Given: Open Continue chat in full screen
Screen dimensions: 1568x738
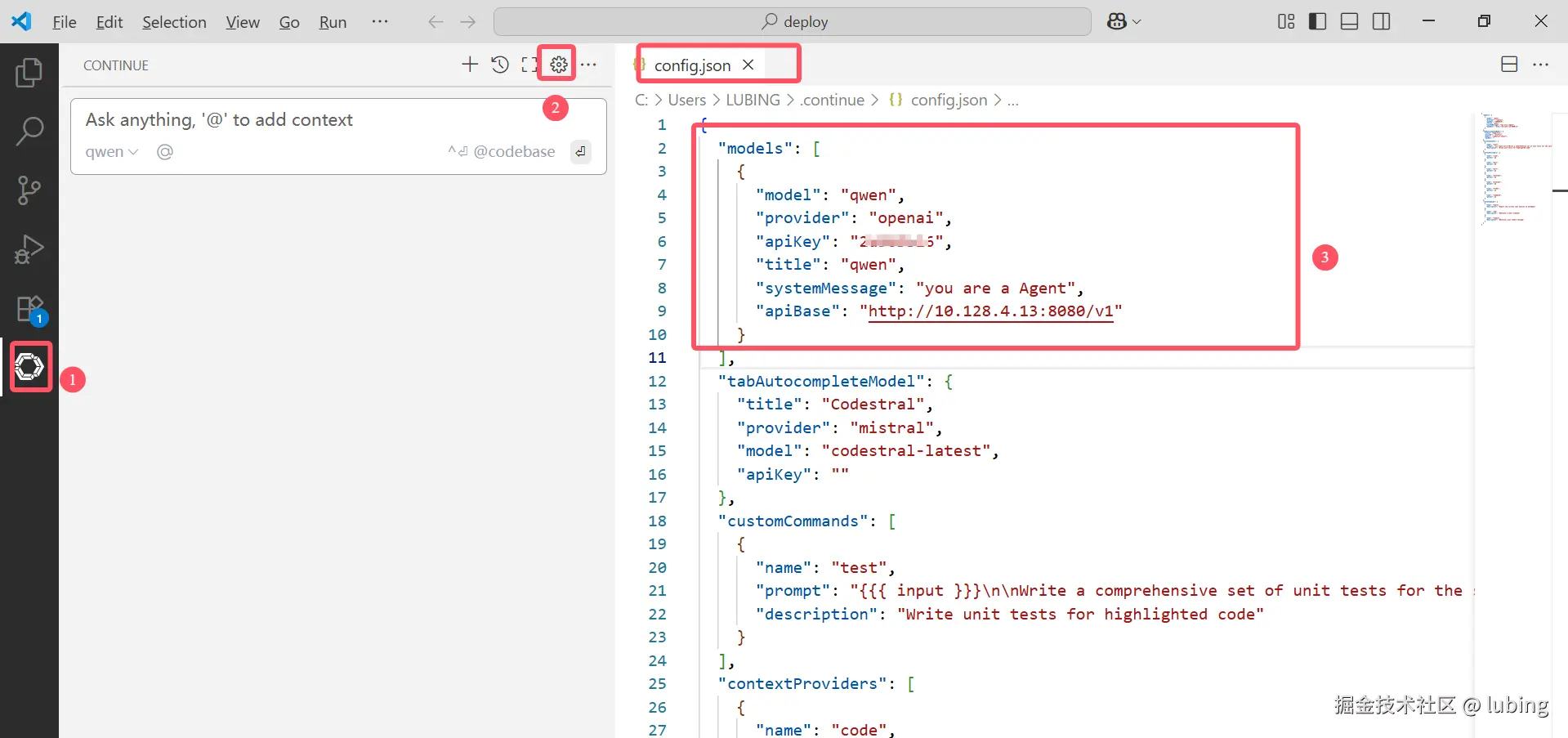Looking at the screenshot, I should tap(529, 65).
